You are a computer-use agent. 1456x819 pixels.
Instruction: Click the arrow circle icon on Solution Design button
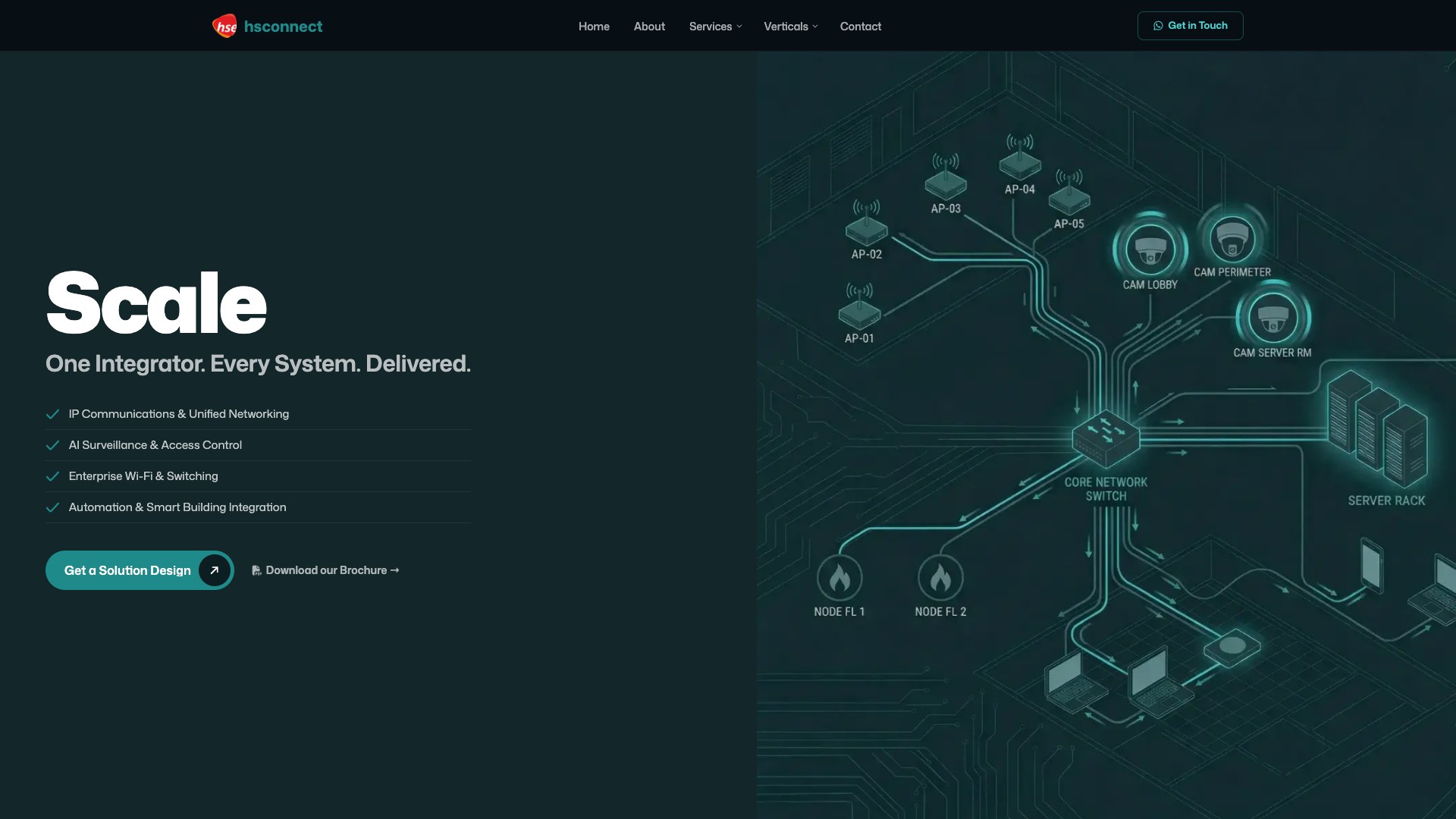pos(215,570)
